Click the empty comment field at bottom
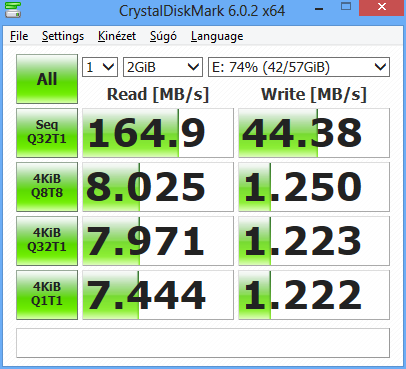 (x=203, y=343)
